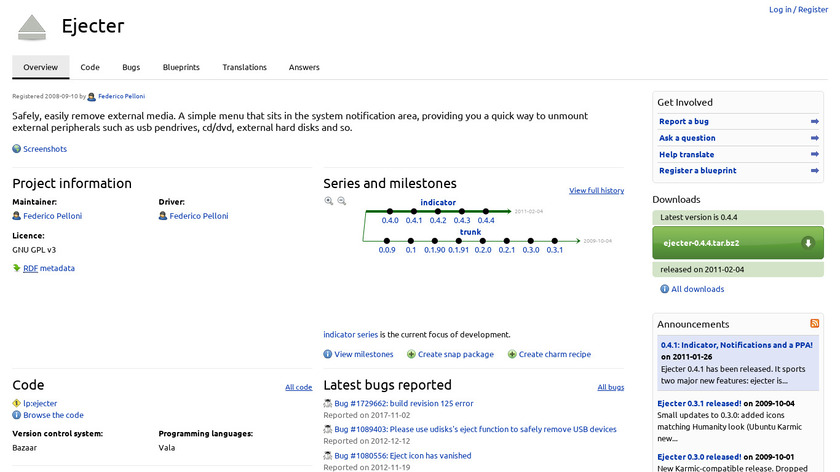This screenshot has height=472, width=840.
Task: Follow the View full history link
Action: tap(596, 190)
